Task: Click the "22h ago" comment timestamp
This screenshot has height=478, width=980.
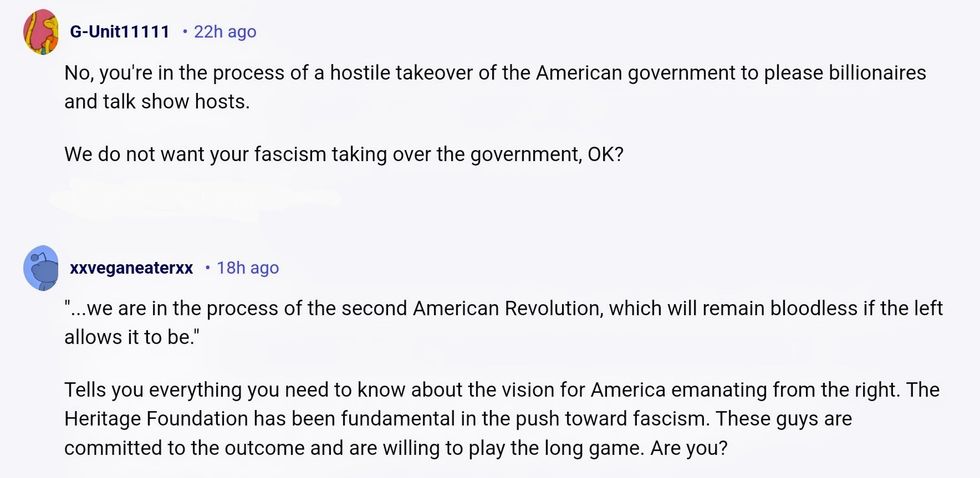Action: tap(225, 32)
